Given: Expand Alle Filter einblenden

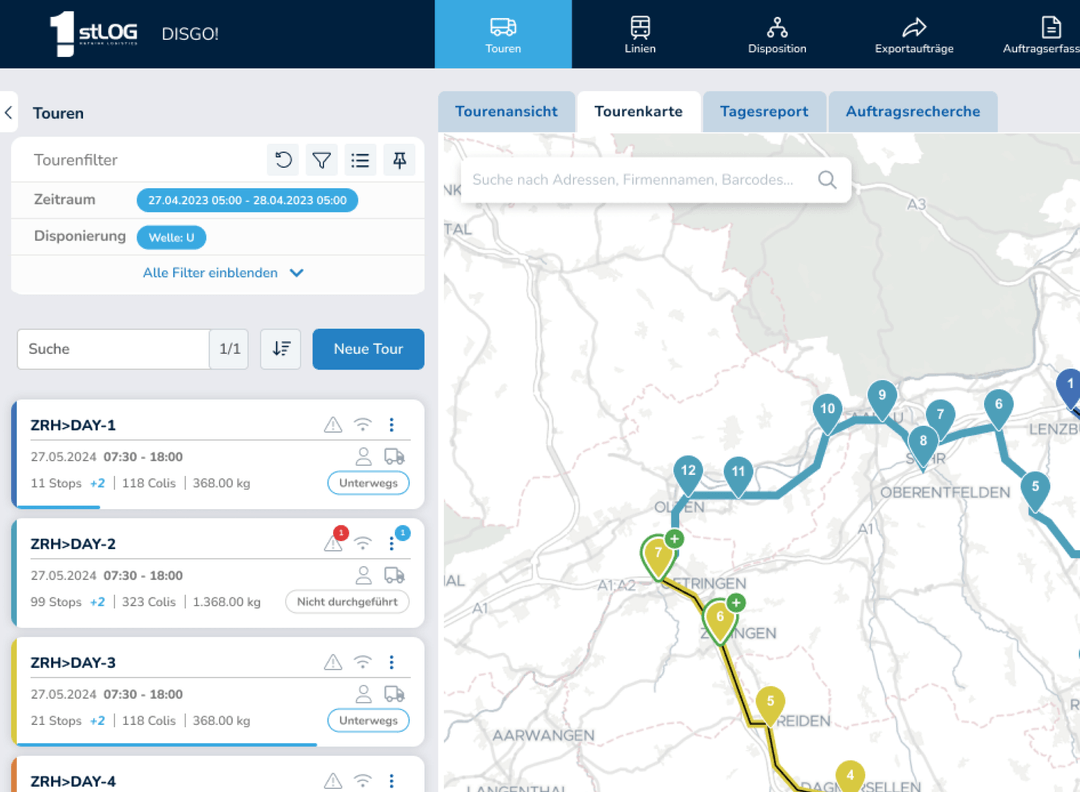Looking at the screenshot, I should [x=222, y=273].
